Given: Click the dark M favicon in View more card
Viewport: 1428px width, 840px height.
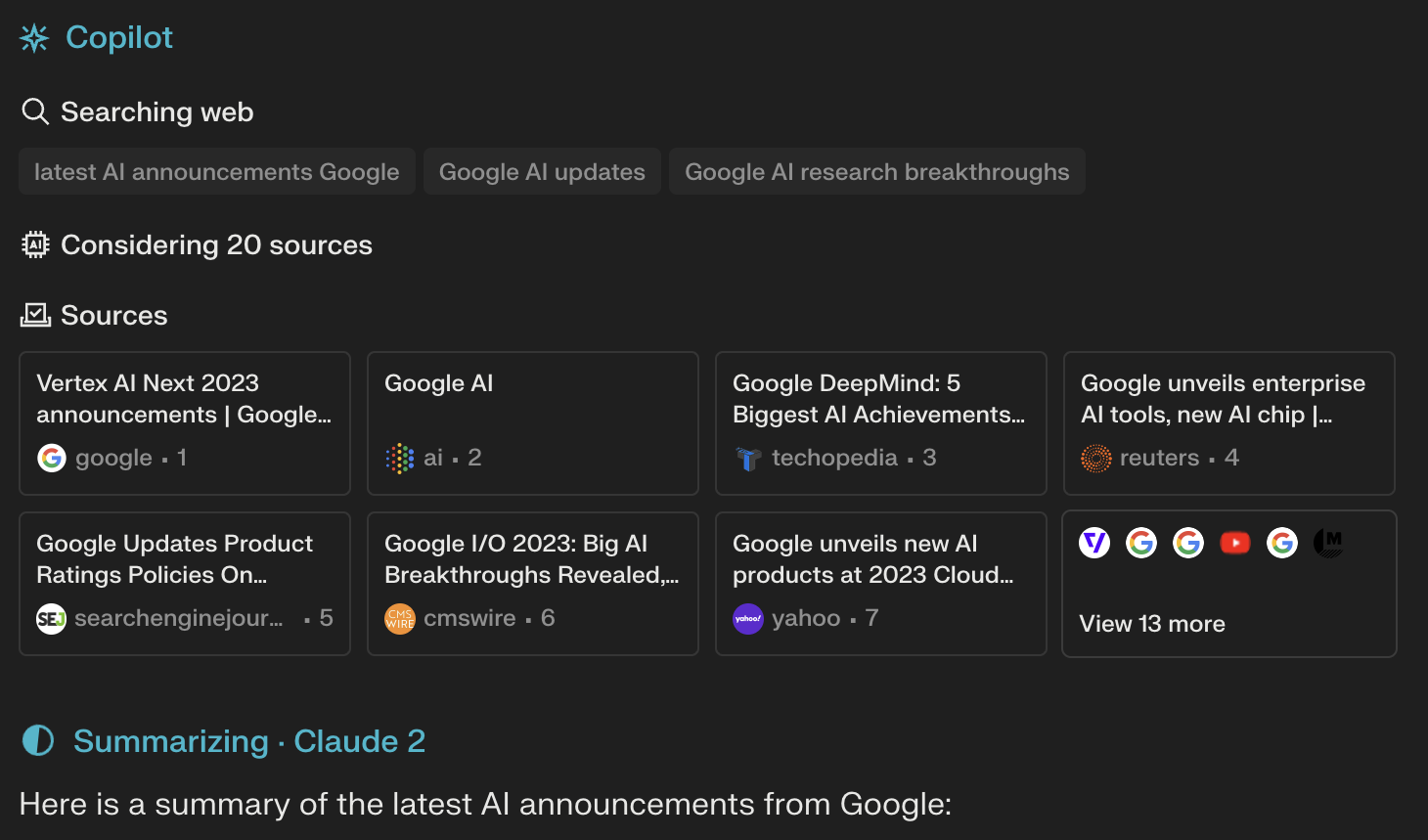Looking at the screenshot, I should 1328,542.
